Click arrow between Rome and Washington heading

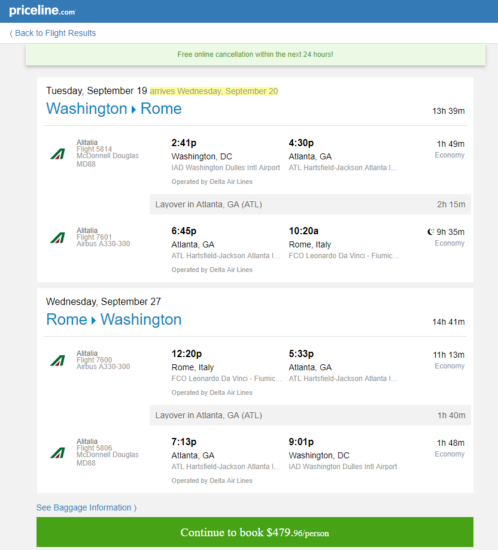pyautogui.click(x=94, y=320)
